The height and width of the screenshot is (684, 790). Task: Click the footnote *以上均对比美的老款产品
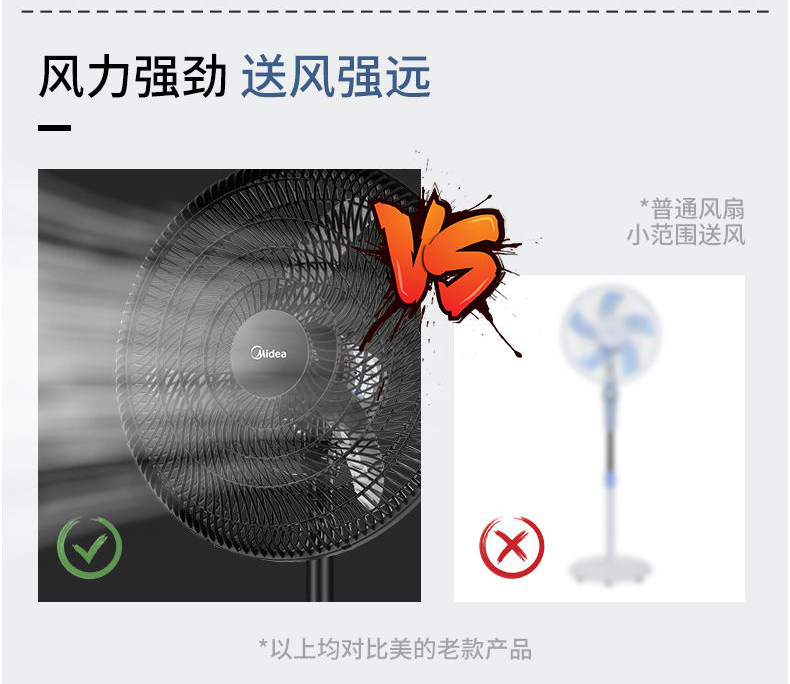click(395, 649)
